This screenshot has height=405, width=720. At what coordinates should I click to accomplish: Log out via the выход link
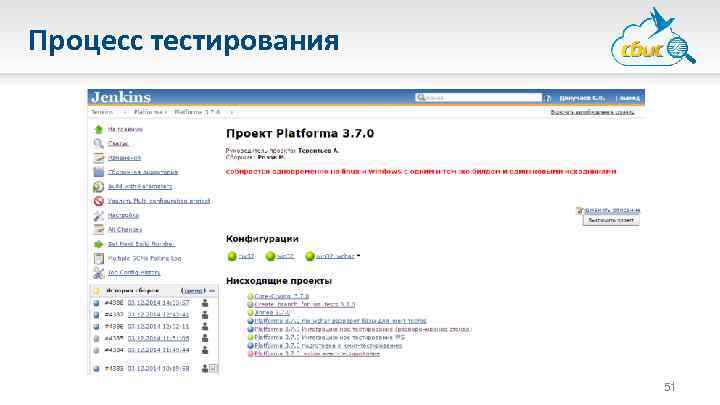coord(629,98)
